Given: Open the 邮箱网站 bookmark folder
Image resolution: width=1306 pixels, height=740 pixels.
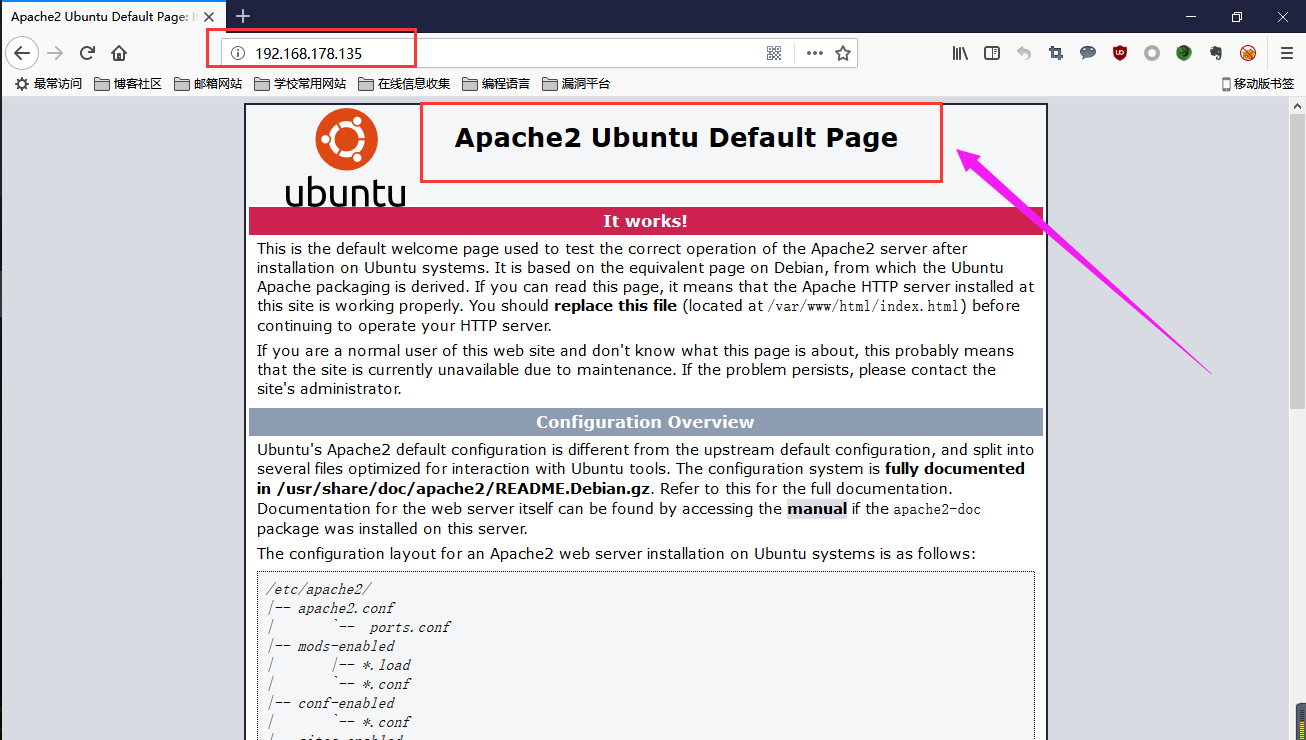Looking at the screenshot, I should coord(208,84).
